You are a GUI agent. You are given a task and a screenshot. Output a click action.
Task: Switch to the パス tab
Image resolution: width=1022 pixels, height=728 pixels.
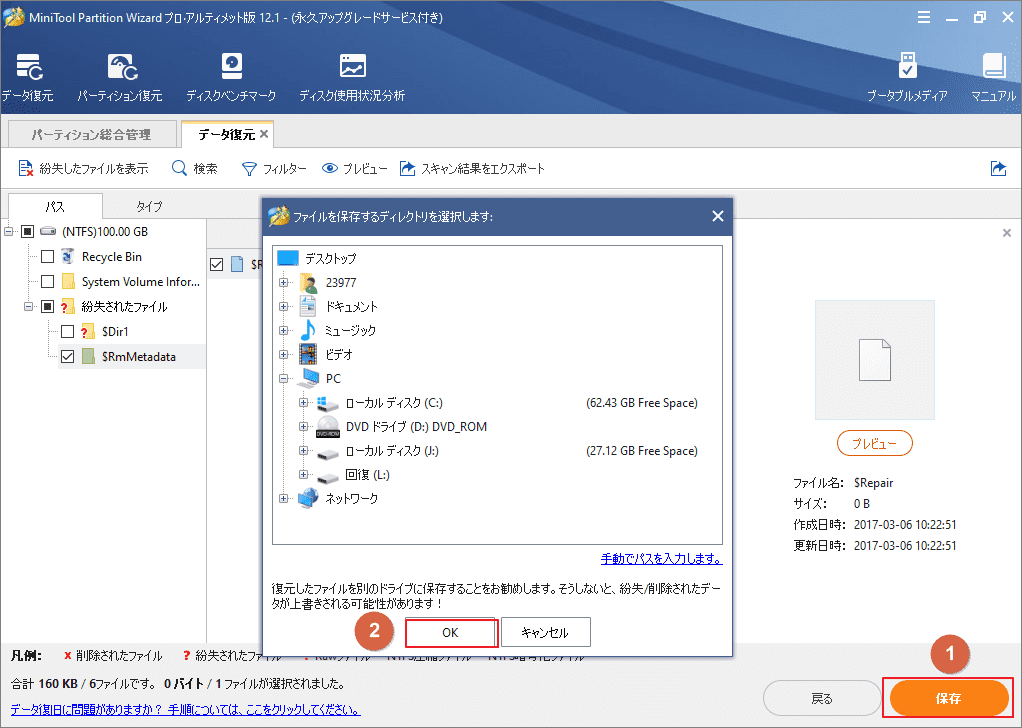55,206
